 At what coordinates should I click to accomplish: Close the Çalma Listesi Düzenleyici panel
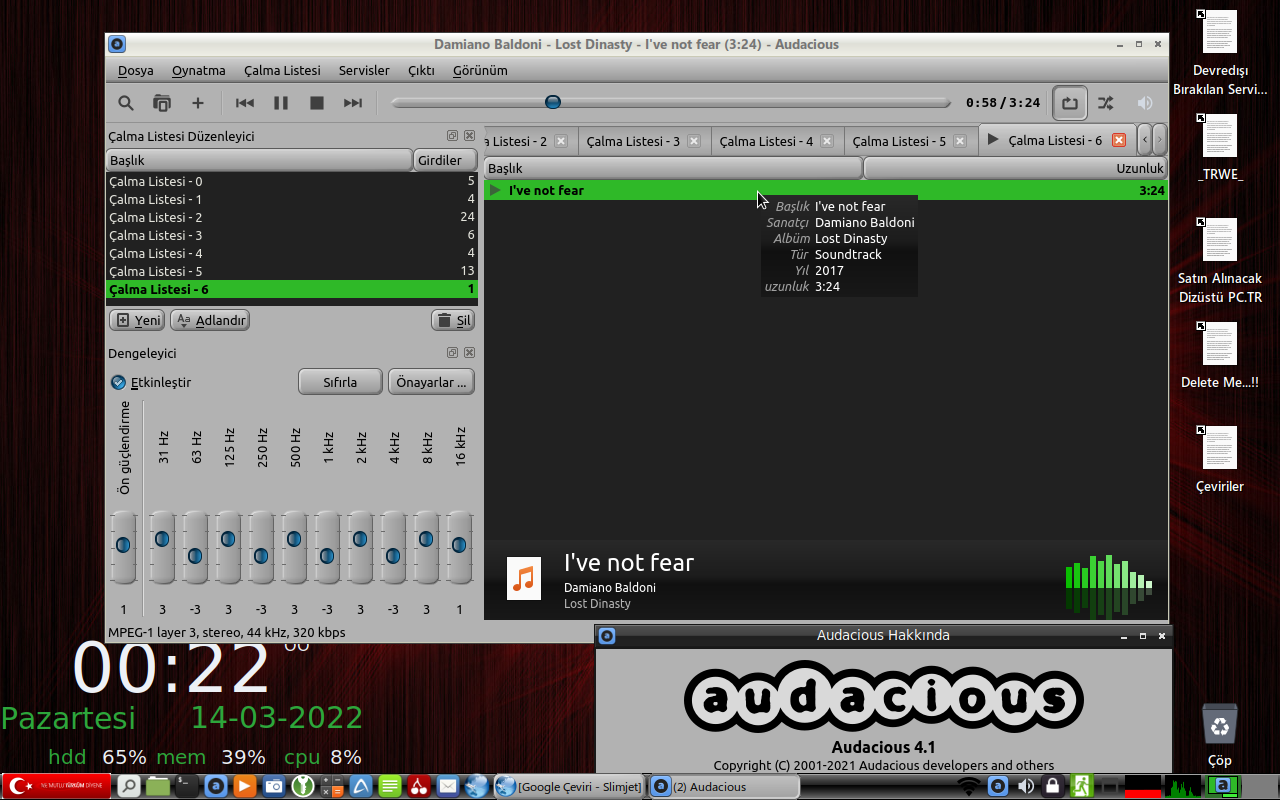click(x=469, y=136)
